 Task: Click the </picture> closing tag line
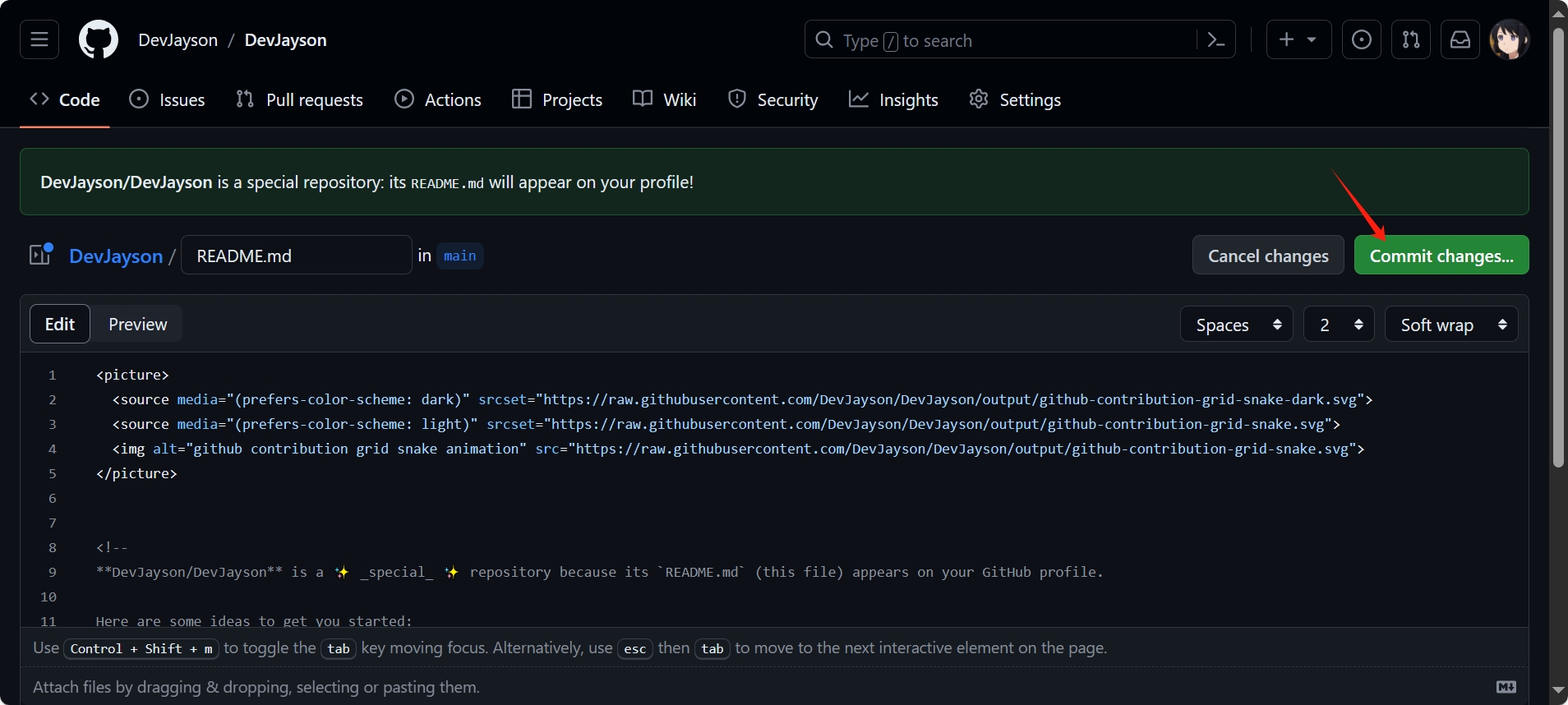[136, 473]
